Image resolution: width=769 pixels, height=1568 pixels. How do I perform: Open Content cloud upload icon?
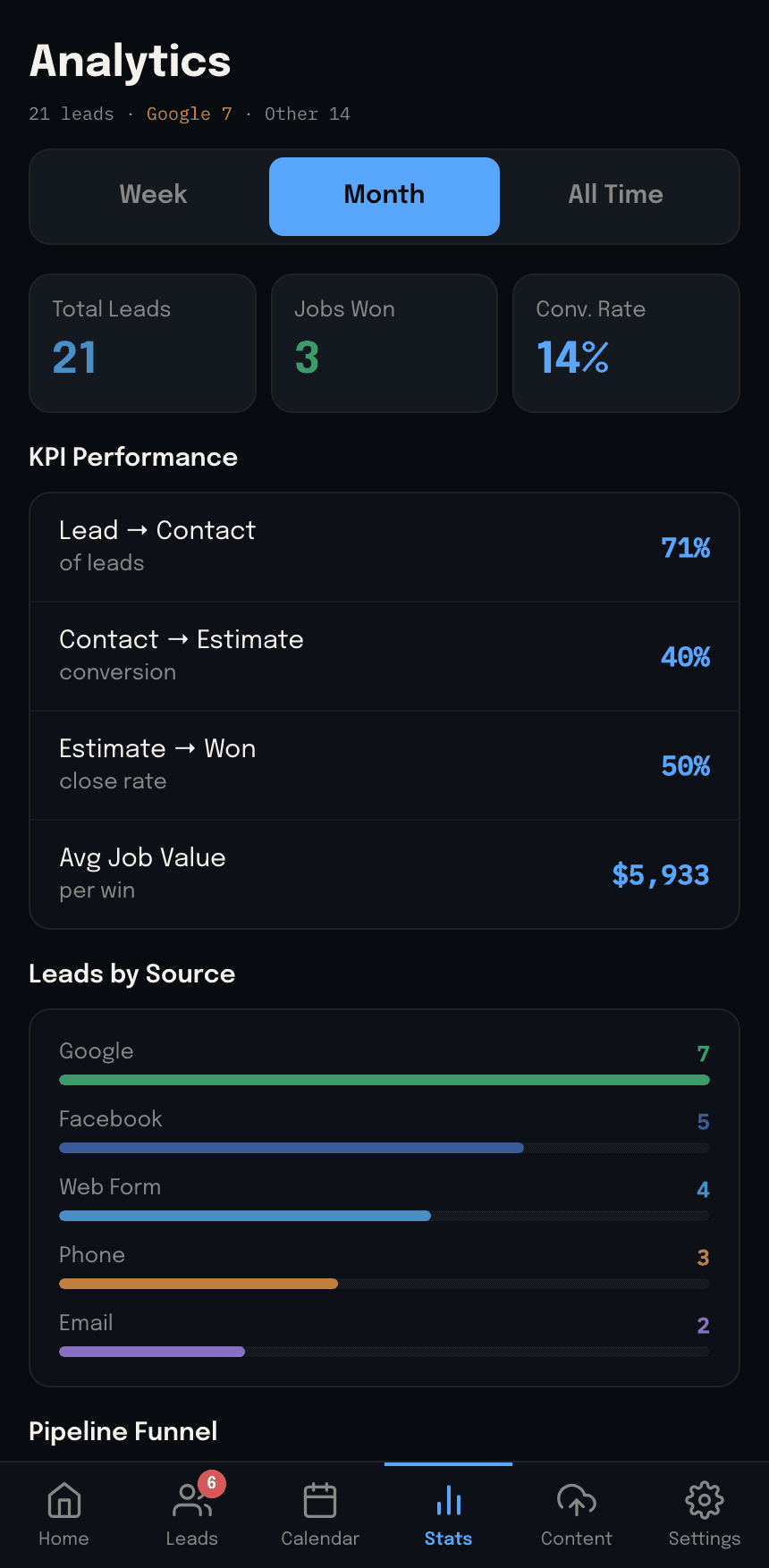click(x=577, y=1501)
